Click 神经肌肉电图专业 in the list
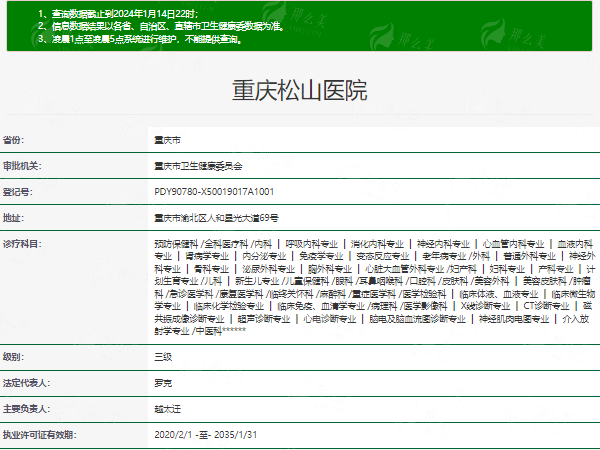The height and width of the screenshot is (450, 600). pyautogui.click(x=514, y=319)
